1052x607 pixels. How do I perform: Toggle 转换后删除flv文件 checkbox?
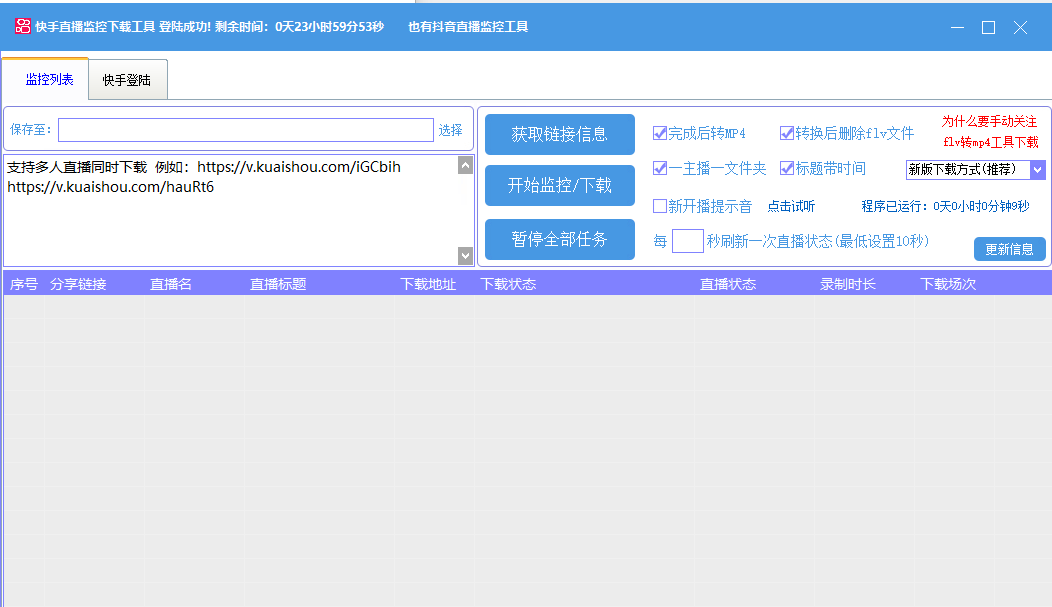click(787, 133)
